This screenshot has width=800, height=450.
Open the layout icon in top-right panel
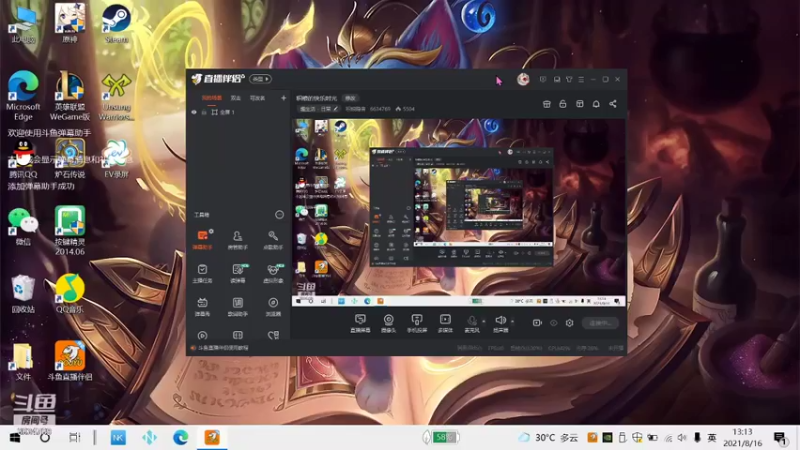pos(580,104)
